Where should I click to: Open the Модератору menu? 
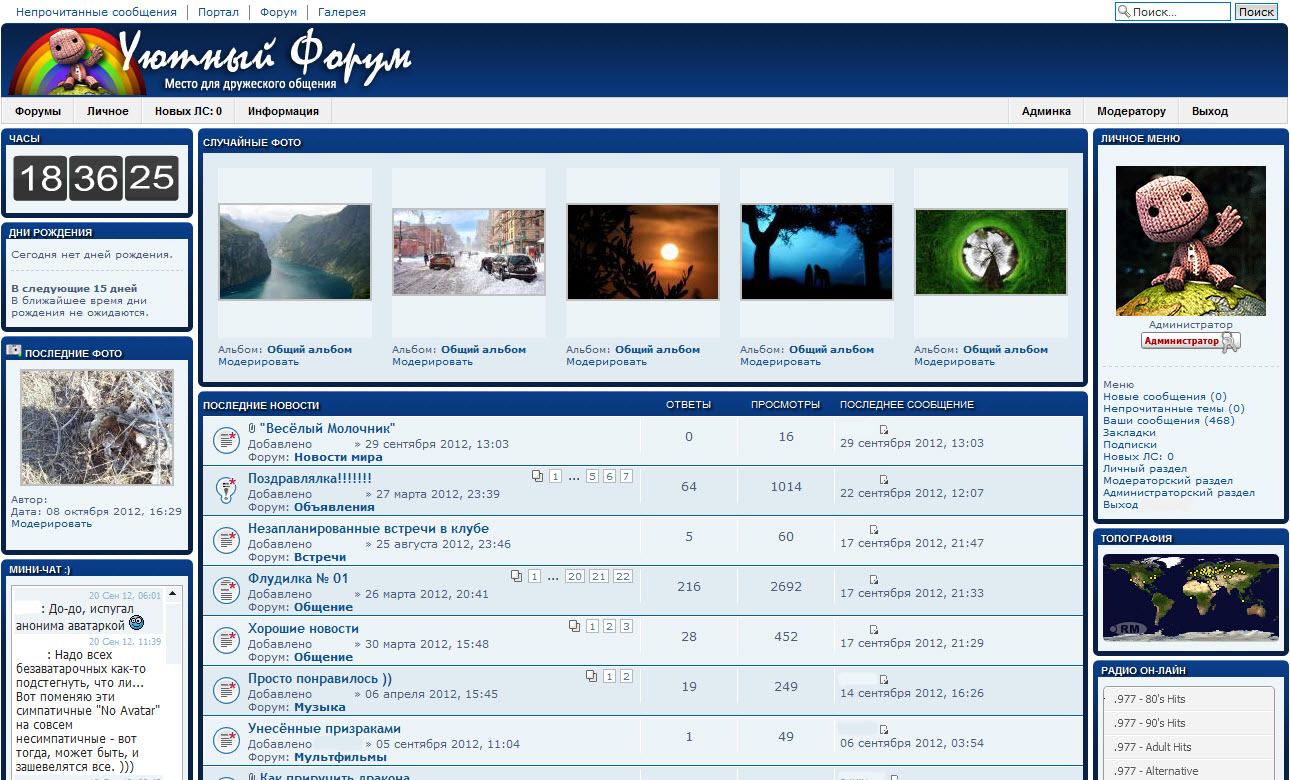pos(1131,111)
